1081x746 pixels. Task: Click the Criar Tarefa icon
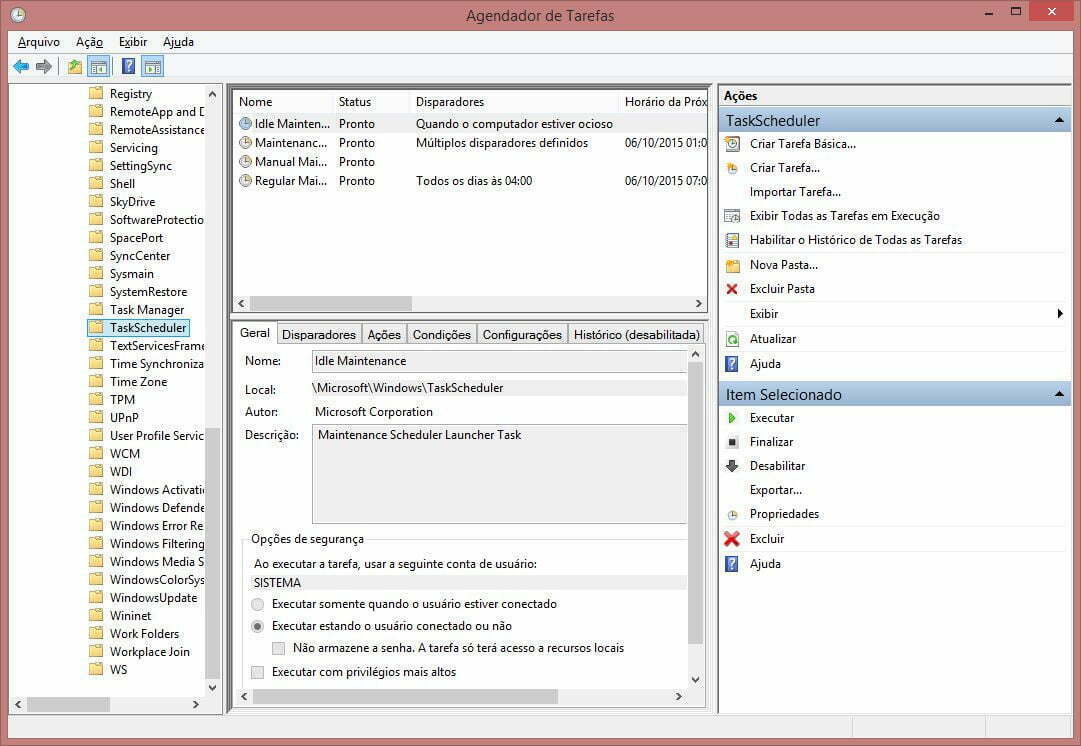[732, 168]
